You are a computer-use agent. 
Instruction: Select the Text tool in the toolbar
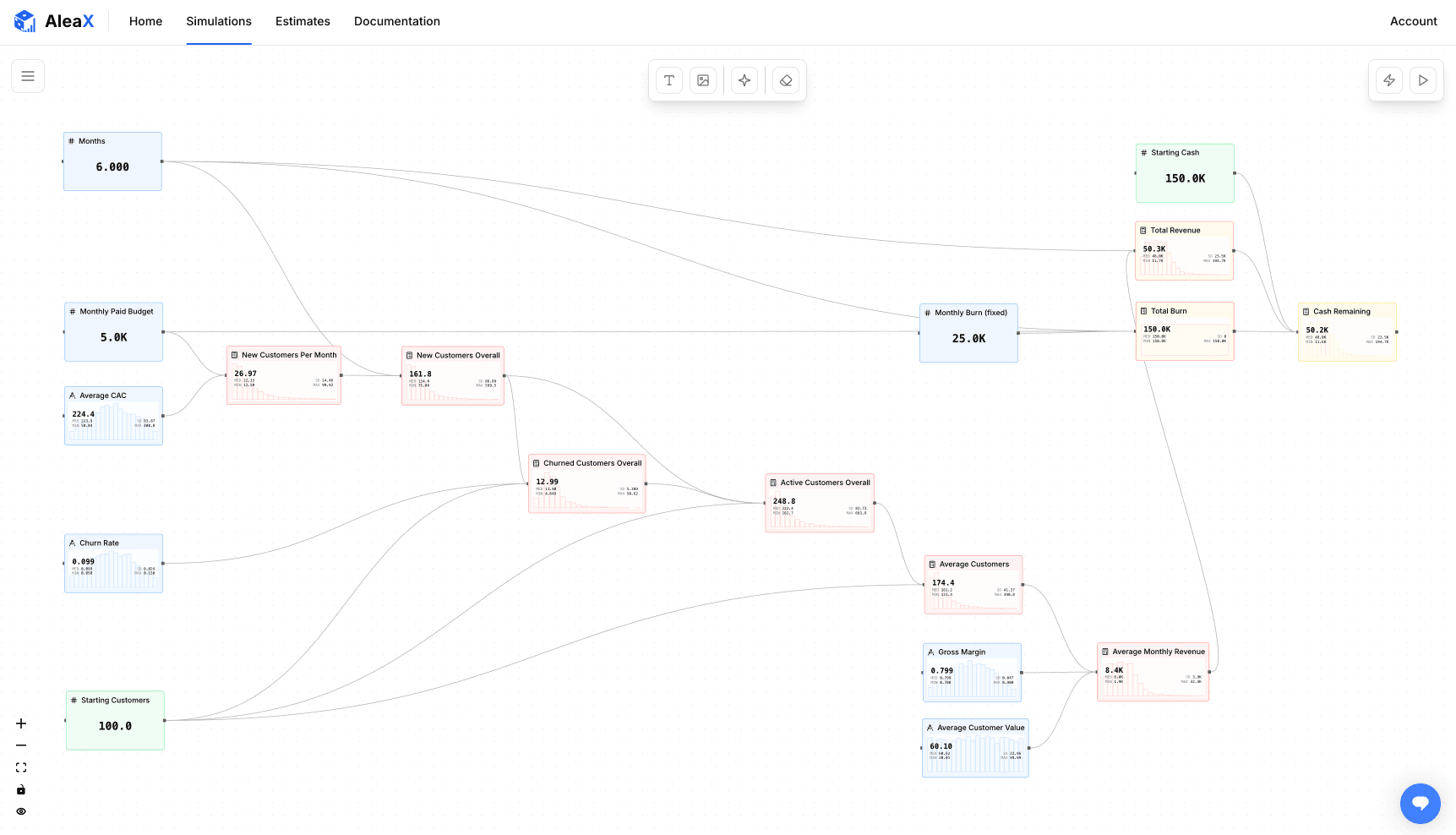[x=669, y=80]
